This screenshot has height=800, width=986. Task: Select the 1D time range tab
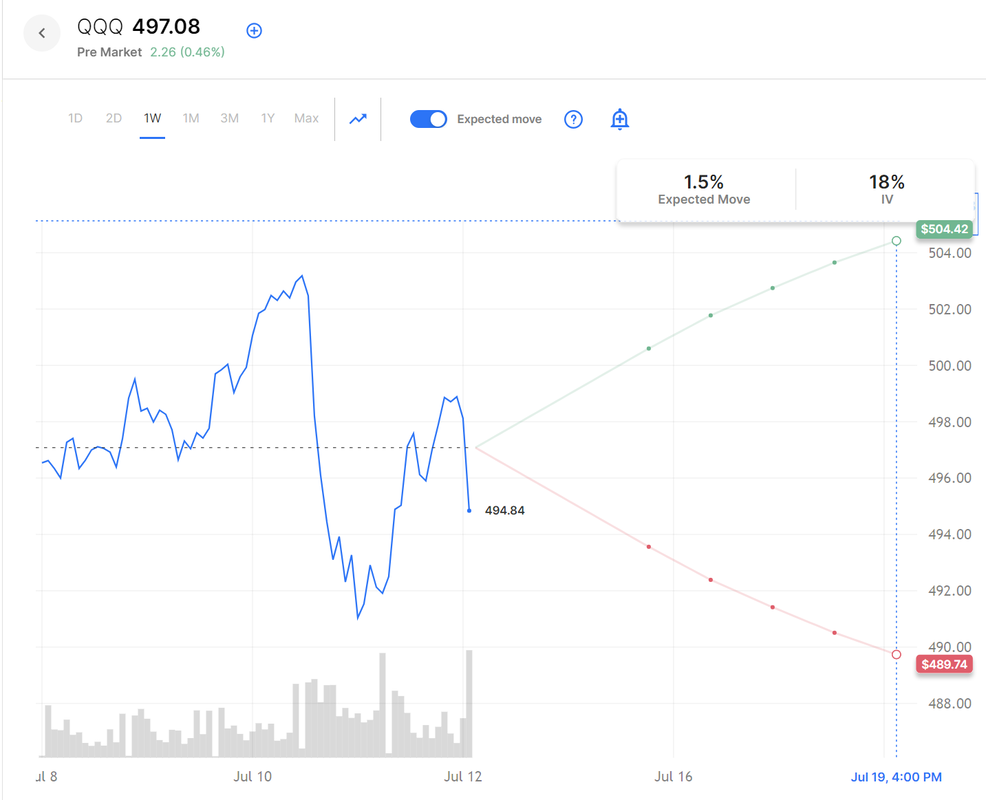[x=75, y=118]
